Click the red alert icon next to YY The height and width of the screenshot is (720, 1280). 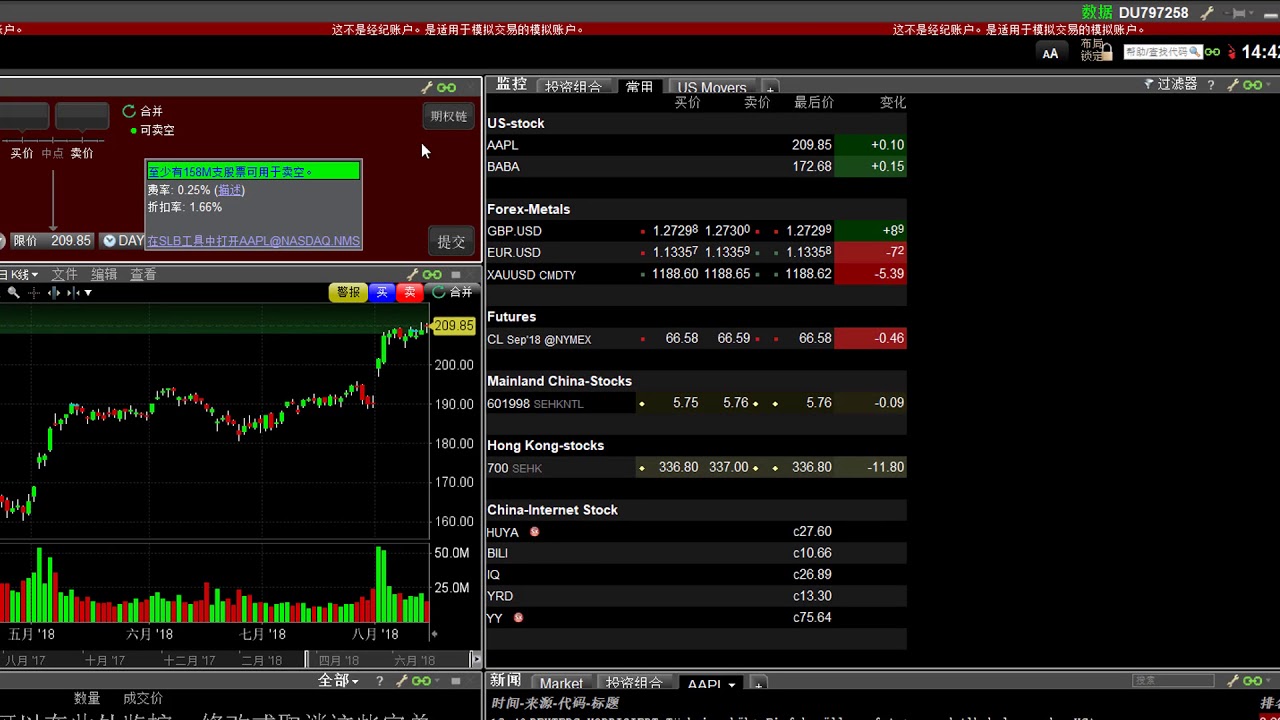[x=518, y=618]
